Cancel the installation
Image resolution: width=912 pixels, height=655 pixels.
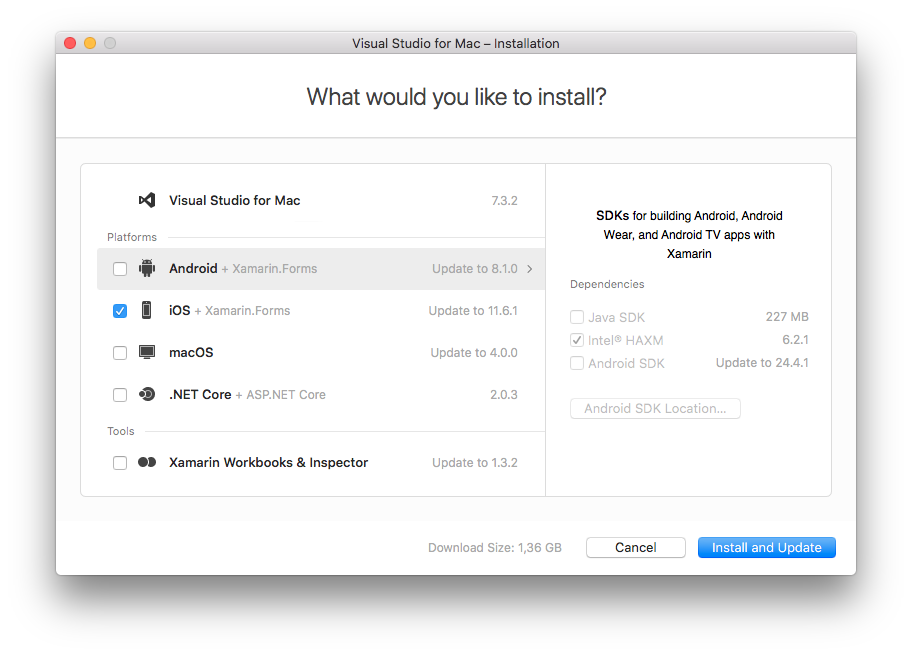coord(636,547)
